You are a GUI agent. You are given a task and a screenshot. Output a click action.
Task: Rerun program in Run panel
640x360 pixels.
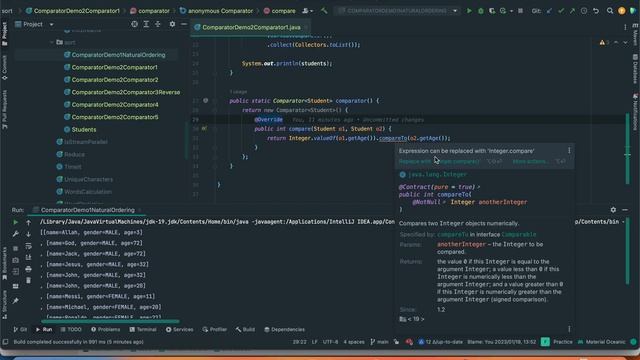pos(16,222)
